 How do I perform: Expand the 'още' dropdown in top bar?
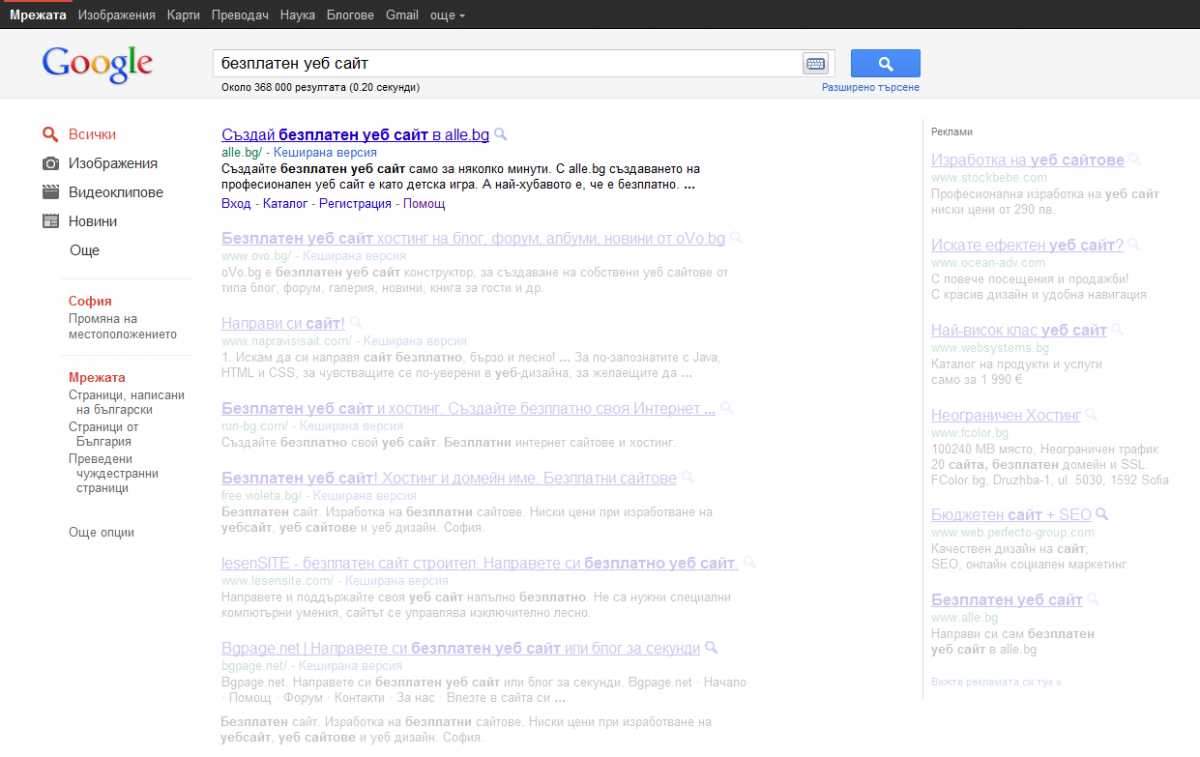(x=446, y=15)
